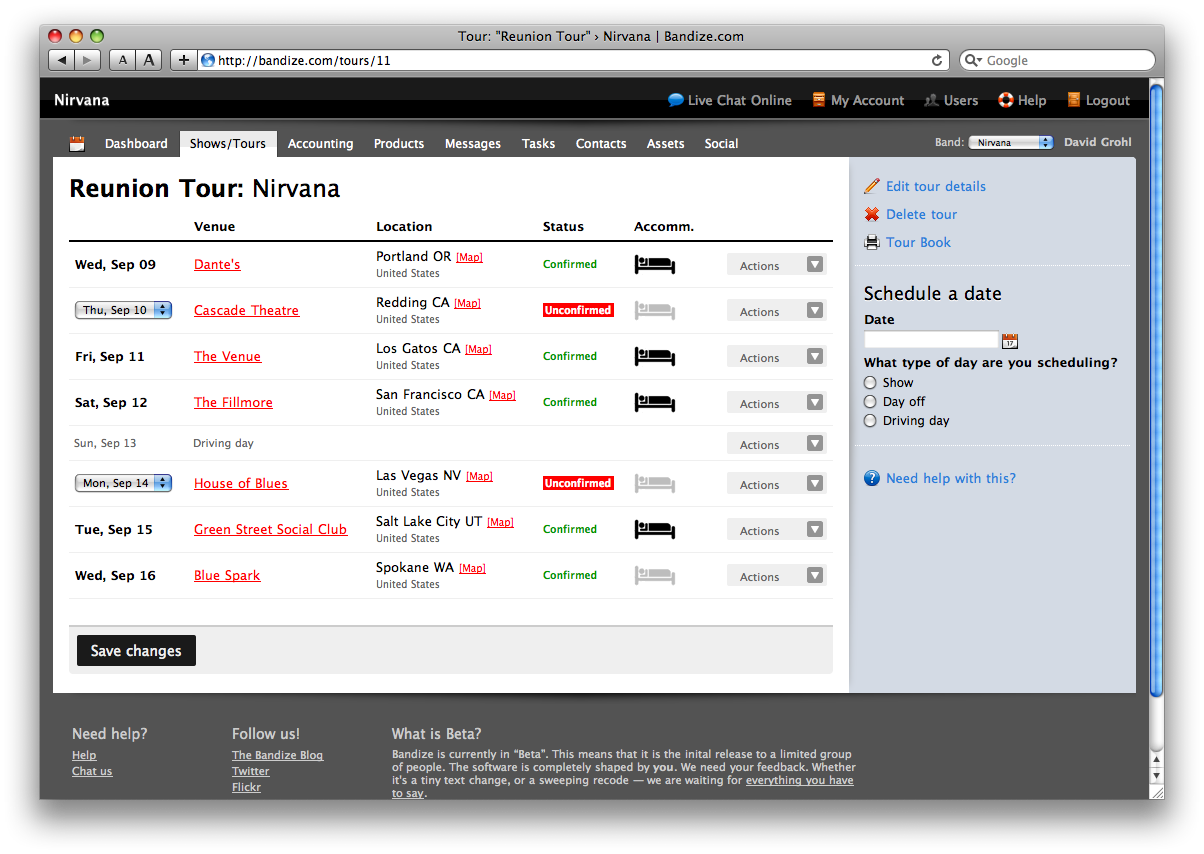The height and width of the screenshot is (854, 1204).
Task: Click the printer icon for Tour Book
Action: pyautogui.click(x=872, y=242)
